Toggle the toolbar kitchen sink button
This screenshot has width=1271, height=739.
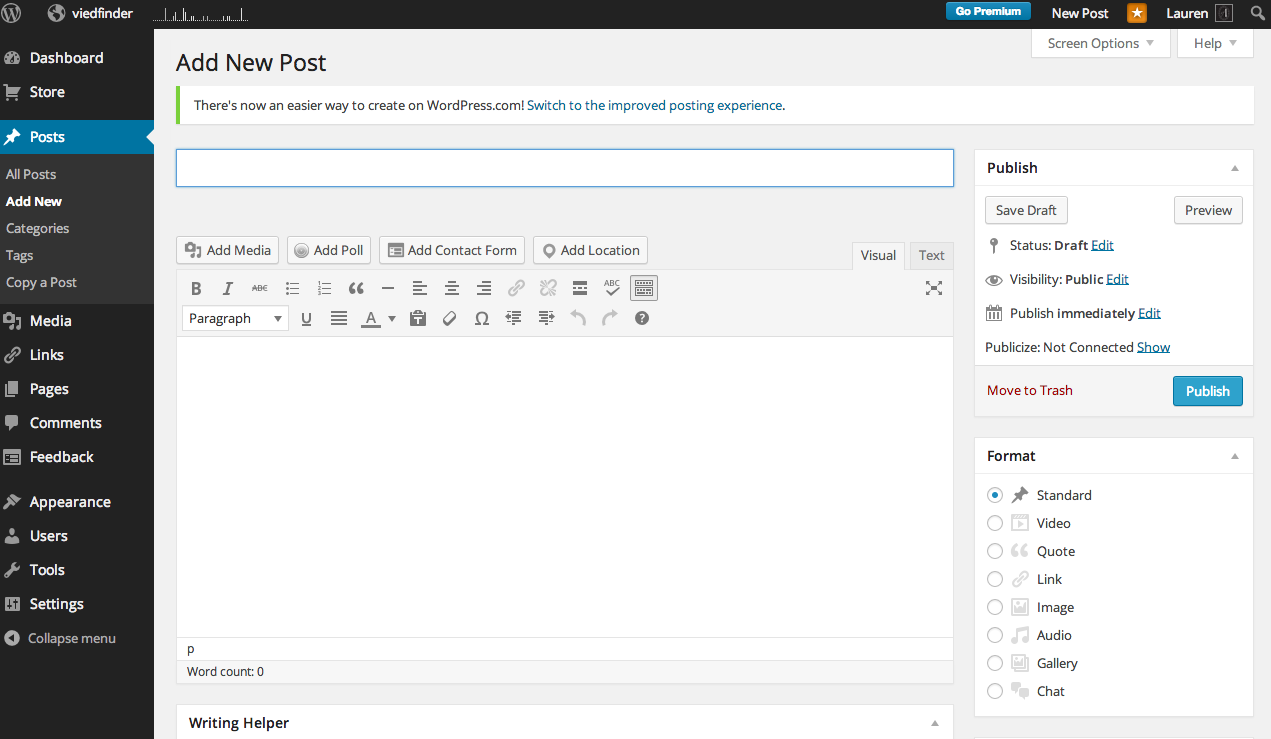pyautogui.click(x=644, y=289)
